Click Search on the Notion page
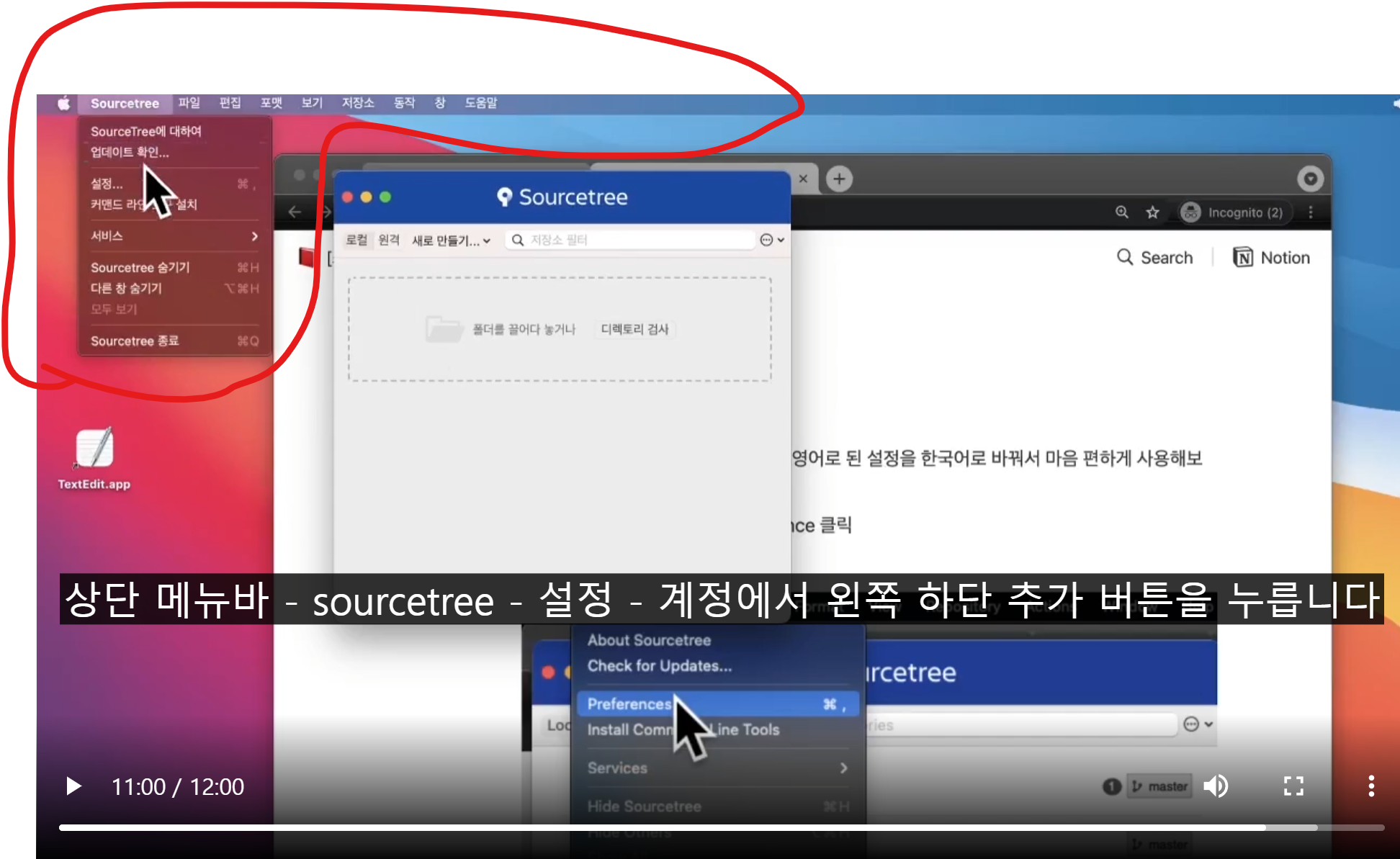Image resolution: width=1400 pixels, height=859 pixels. pyautogui.click(x=1154, y=258)
